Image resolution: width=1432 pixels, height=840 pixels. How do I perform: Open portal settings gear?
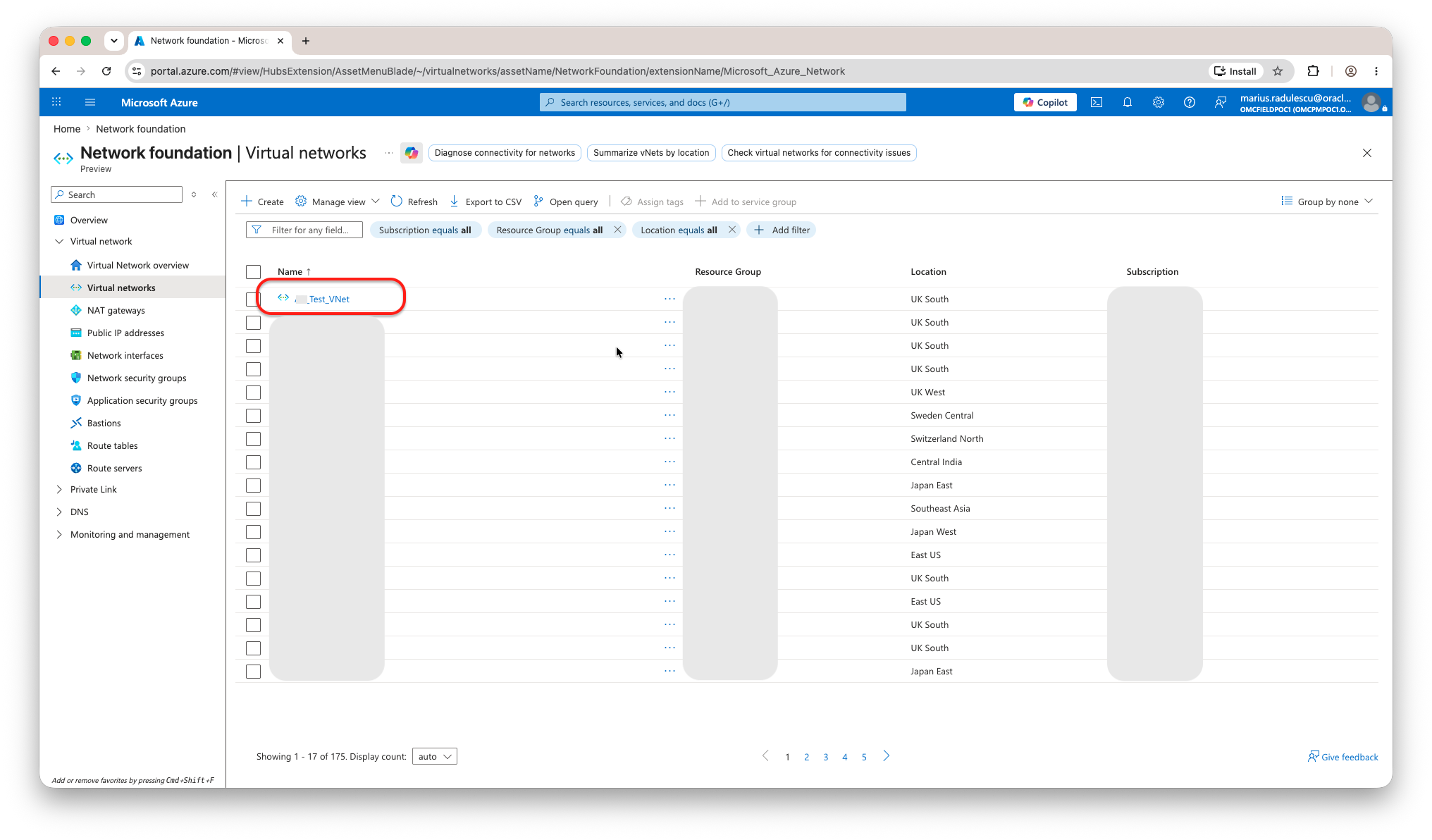[x=1159, y=102]
